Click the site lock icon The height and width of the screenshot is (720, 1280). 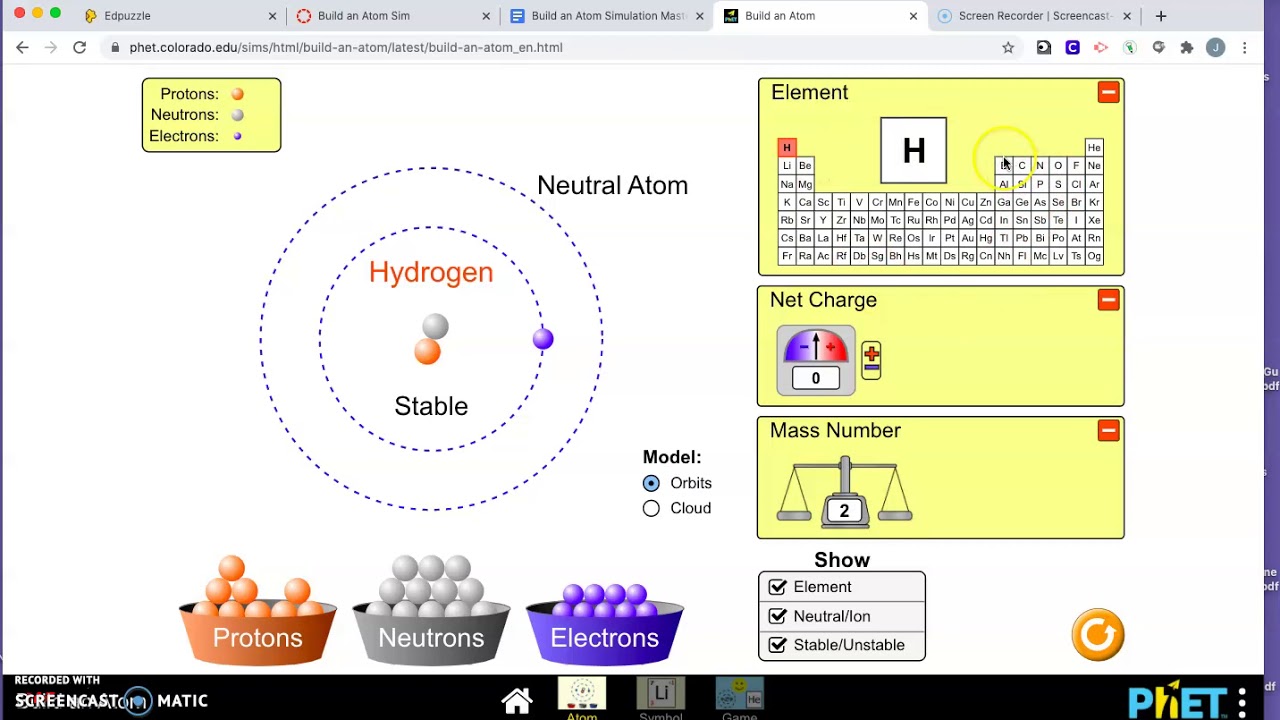116,47
